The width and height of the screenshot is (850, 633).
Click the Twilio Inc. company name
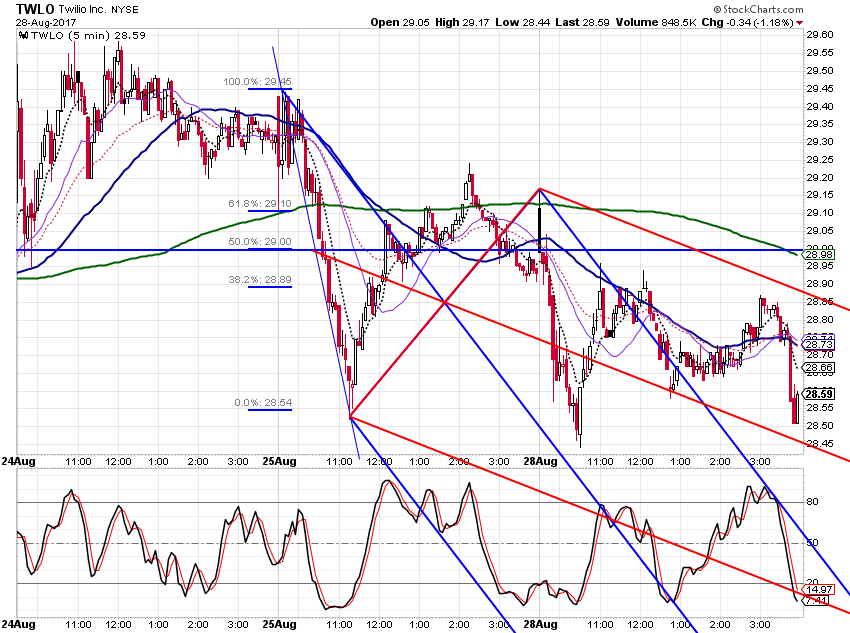[x=82, y=10]
